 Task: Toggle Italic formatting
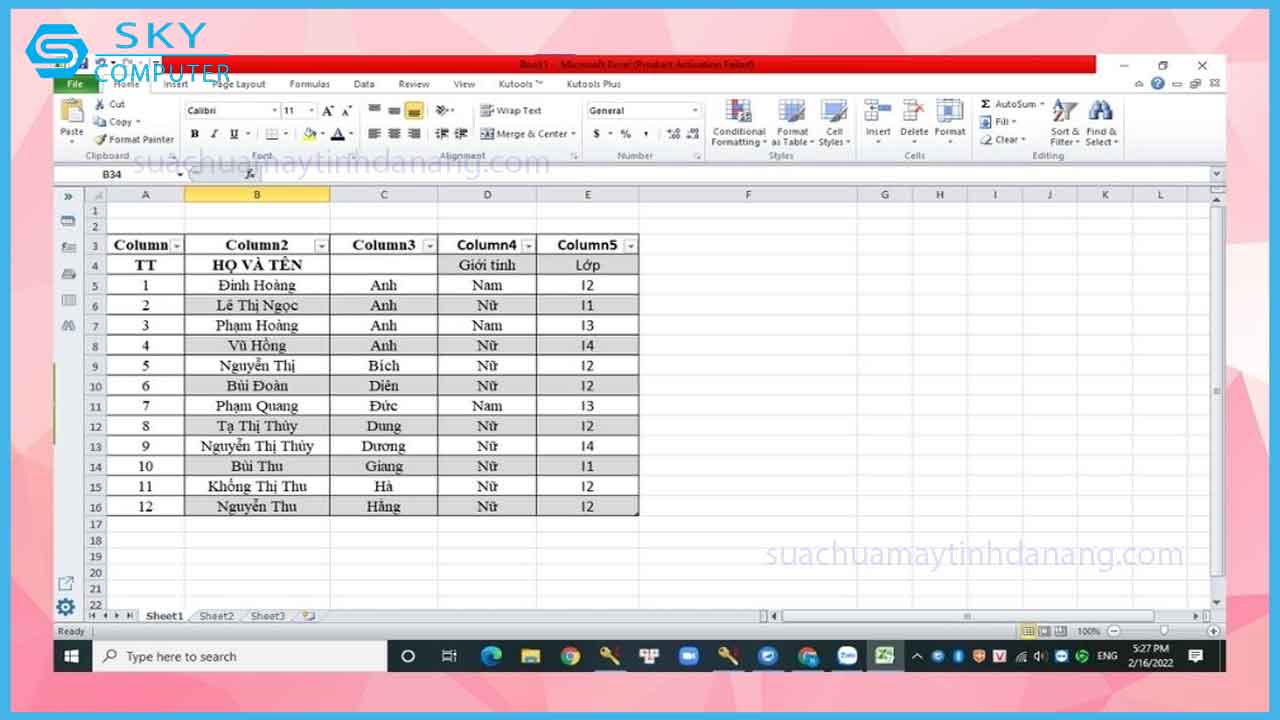[x=214, y=134]
